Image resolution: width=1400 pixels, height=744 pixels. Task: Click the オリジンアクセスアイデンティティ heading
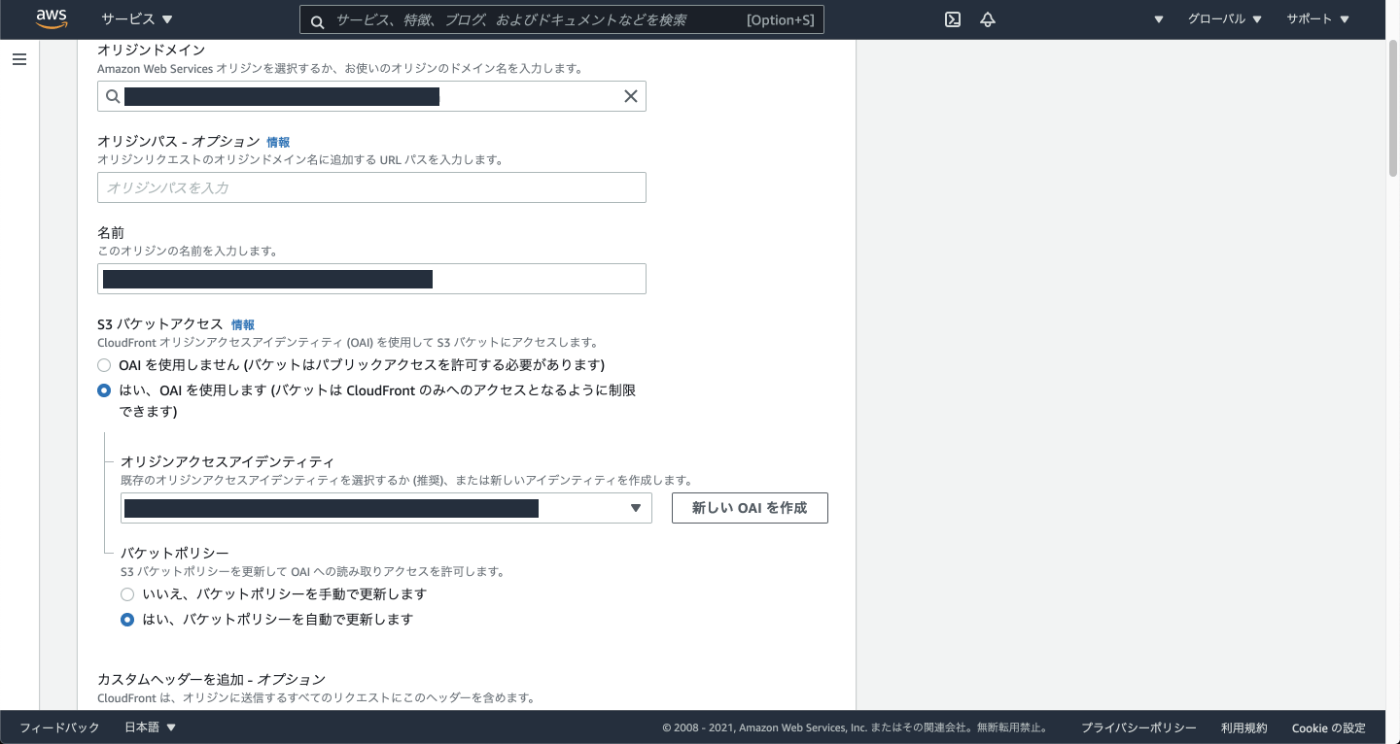(x=227, y=462)
